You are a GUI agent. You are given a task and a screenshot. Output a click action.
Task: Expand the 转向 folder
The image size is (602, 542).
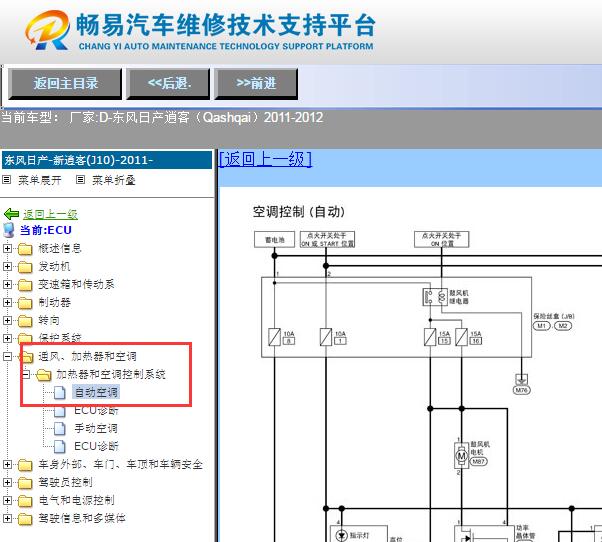pos(7,320)
